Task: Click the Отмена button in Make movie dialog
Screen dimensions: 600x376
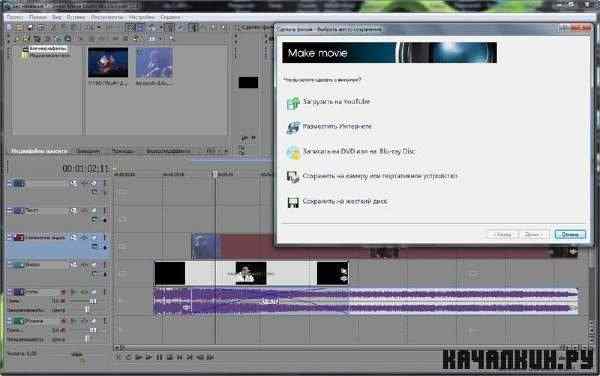Action: click(x=570, y=234)
